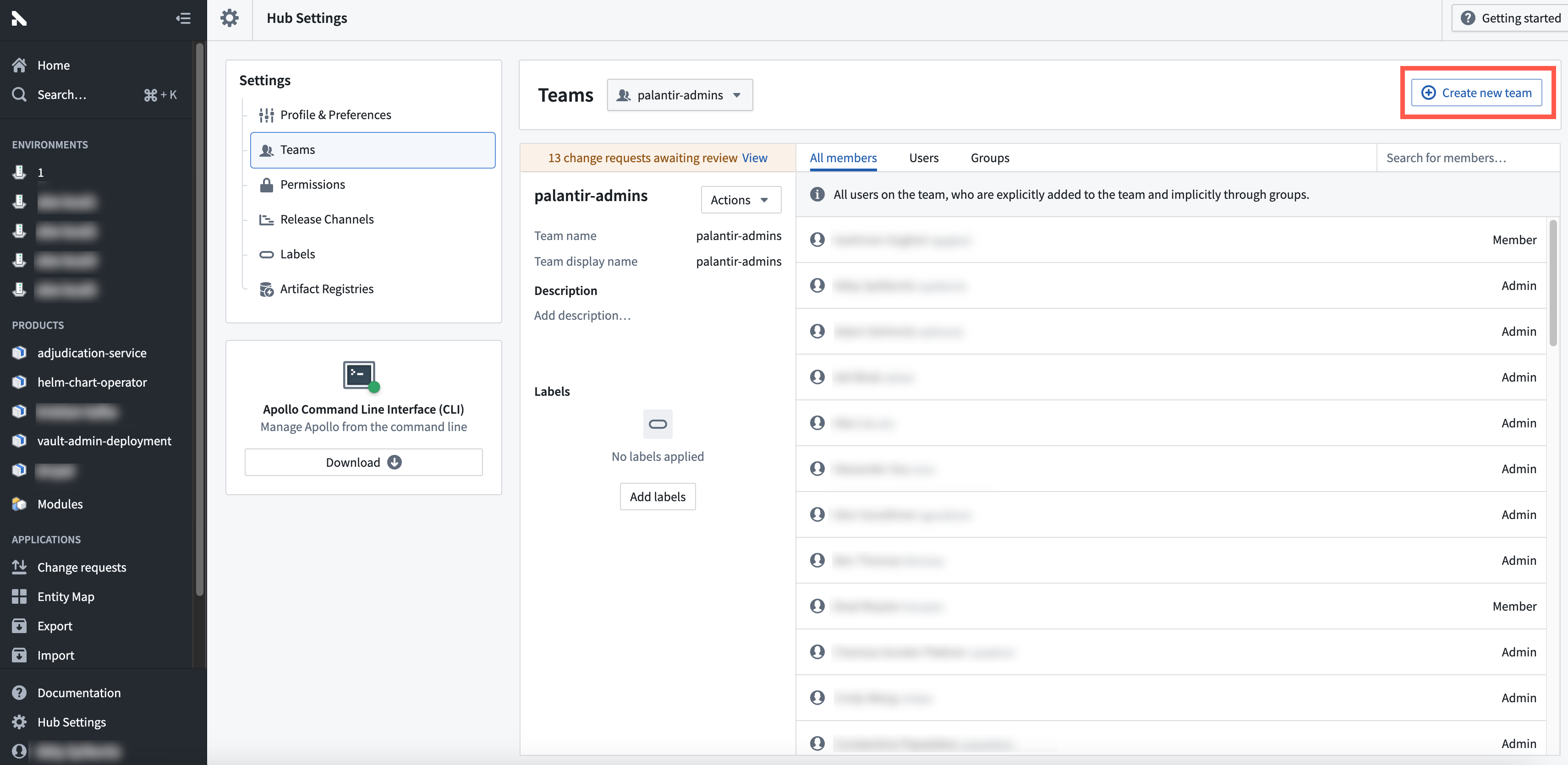Open Release Channels settings

point(373,219)
